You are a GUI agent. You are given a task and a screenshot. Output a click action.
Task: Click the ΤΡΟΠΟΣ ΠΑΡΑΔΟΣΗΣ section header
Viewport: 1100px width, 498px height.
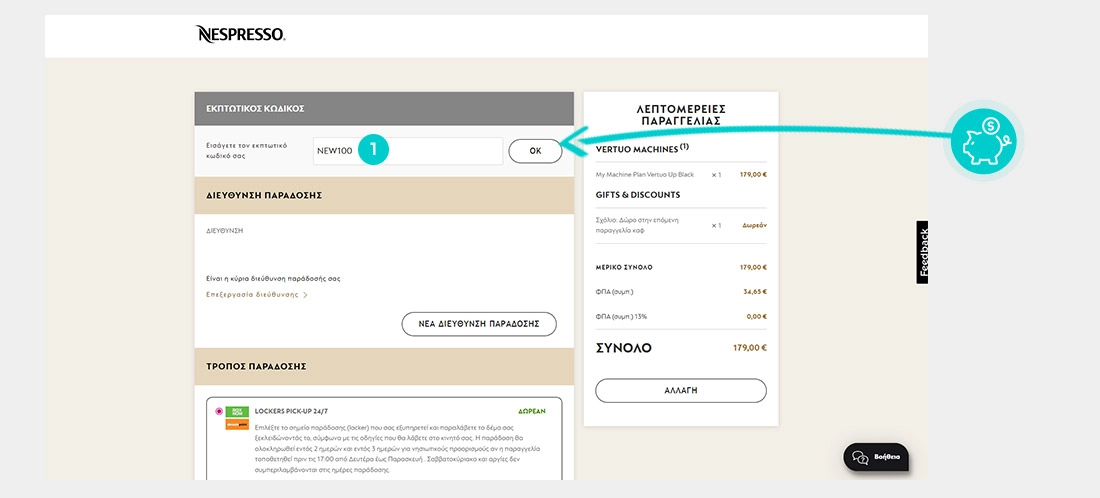384,366
